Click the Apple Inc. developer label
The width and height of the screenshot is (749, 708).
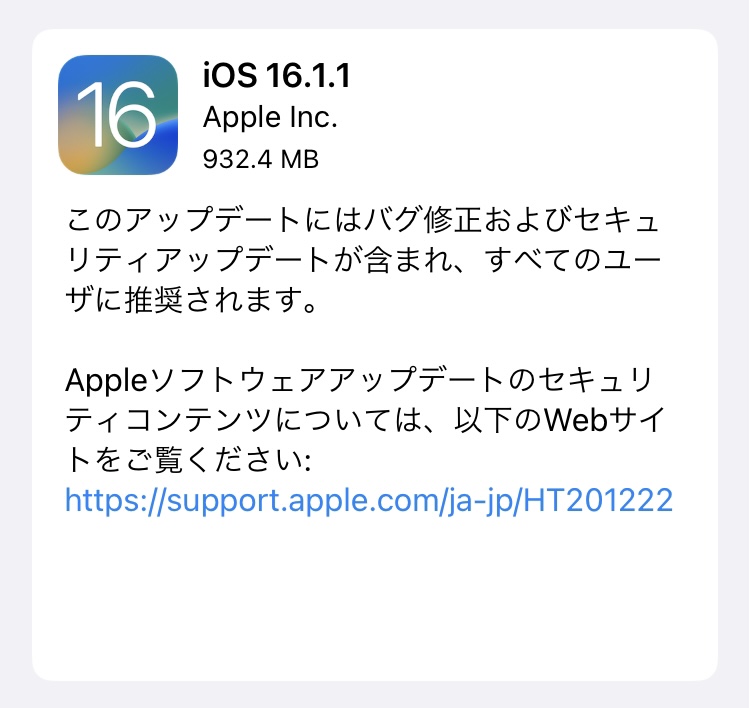270,118
